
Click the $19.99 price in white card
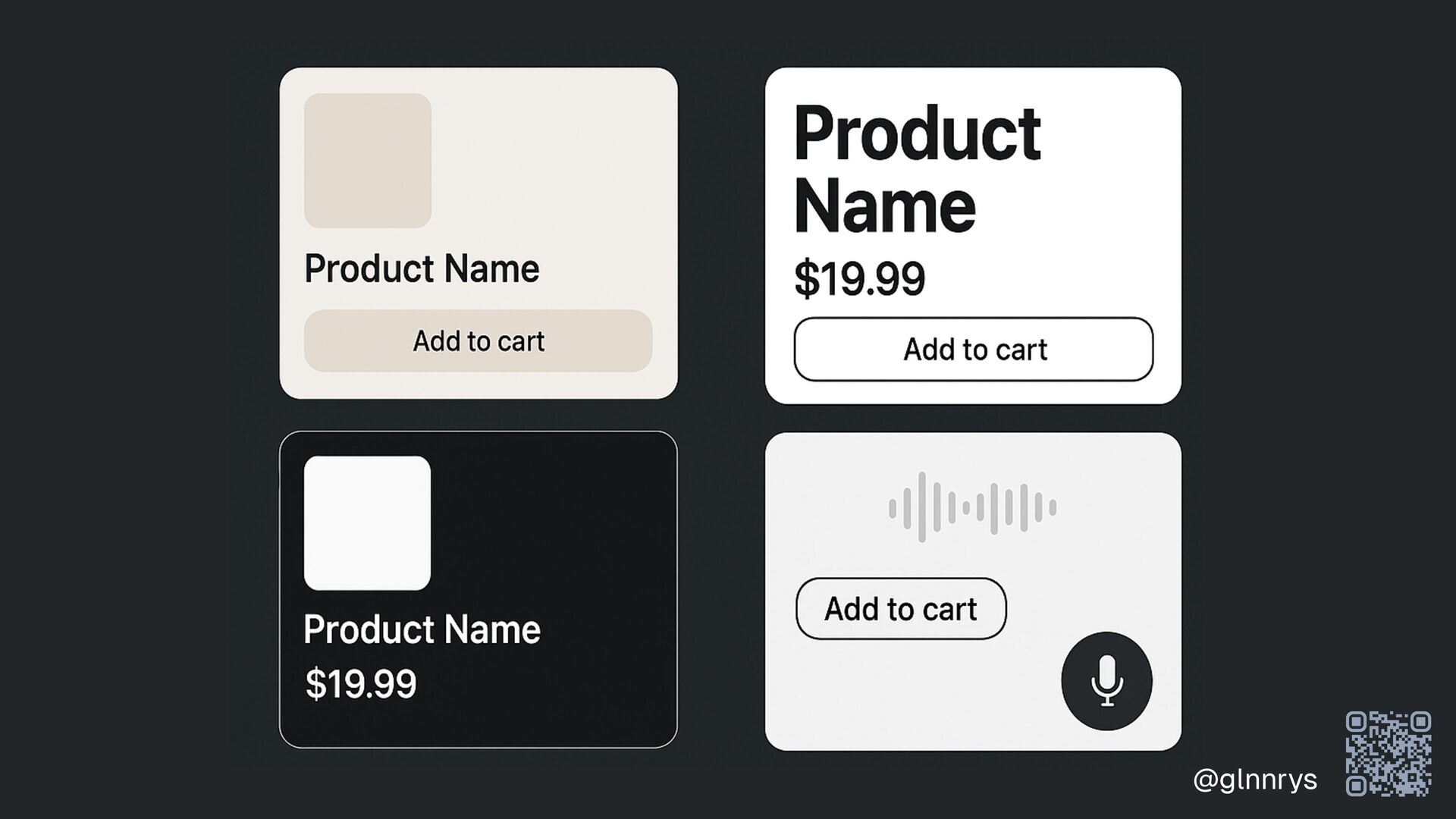point(859,278)
